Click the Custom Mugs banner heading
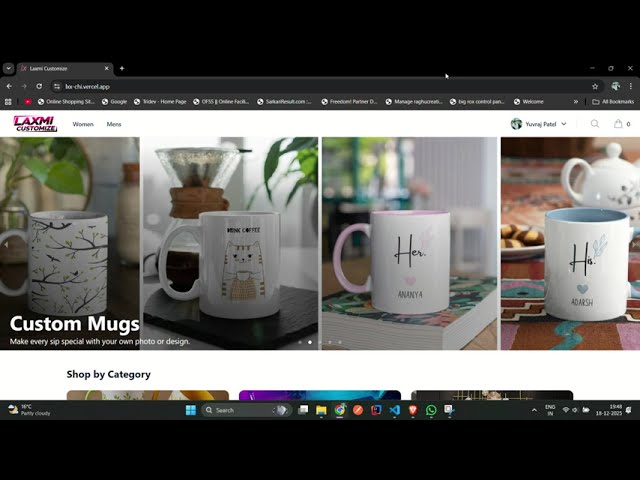Viewport: 640px width, 480px height. [75, 324]
